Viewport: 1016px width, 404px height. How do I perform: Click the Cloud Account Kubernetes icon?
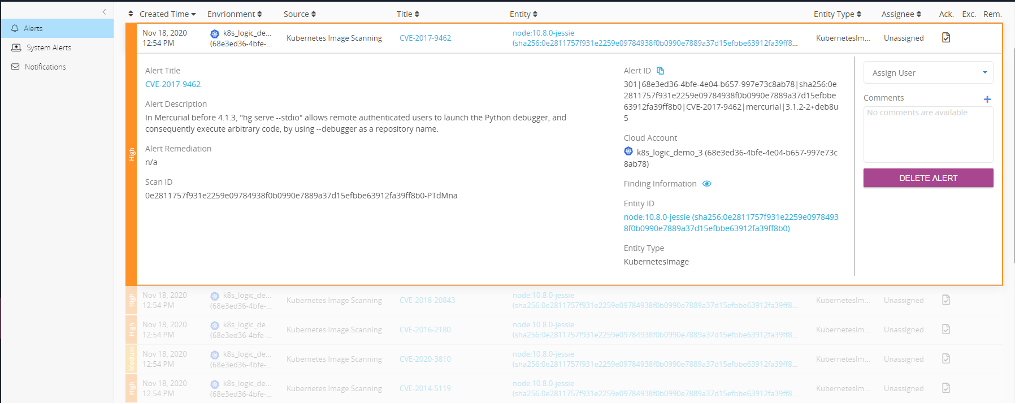[x=628, y=150]
